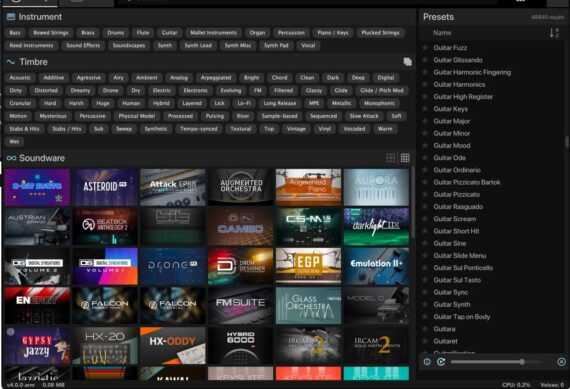The width and height of the screenshot is (570, 389).
Task: Click the Soundware infinity icon
Action: click(11, 158)
